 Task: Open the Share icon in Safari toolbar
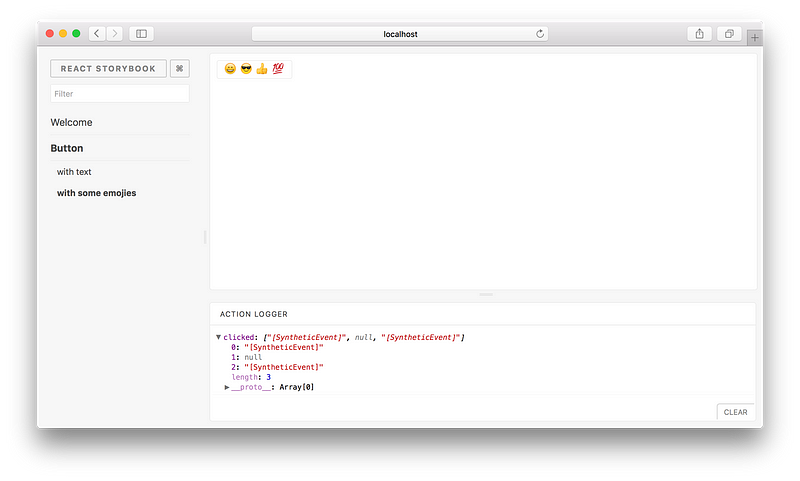pos(699,34)
